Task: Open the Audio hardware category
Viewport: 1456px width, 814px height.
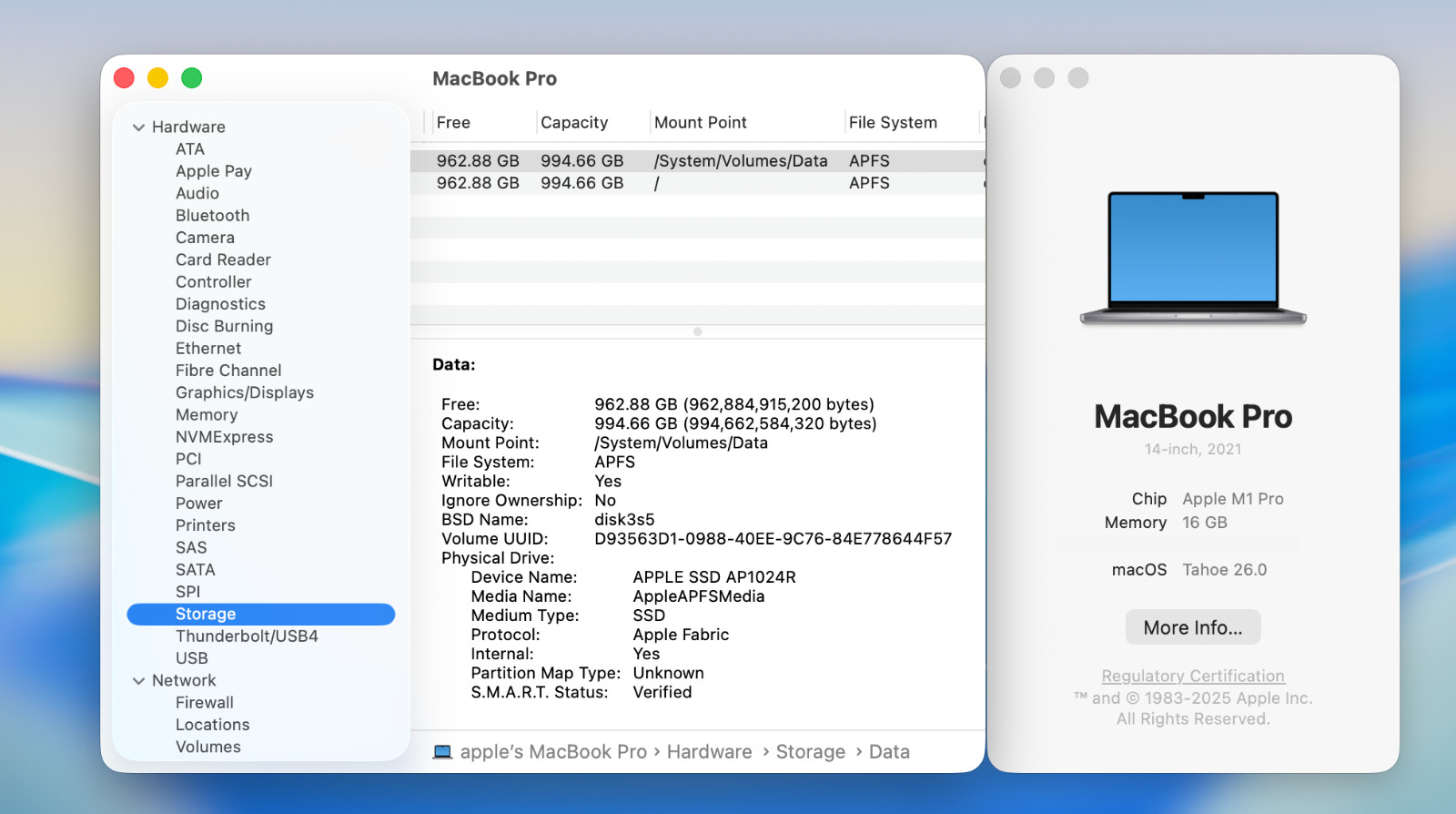Action: [197, 193]
